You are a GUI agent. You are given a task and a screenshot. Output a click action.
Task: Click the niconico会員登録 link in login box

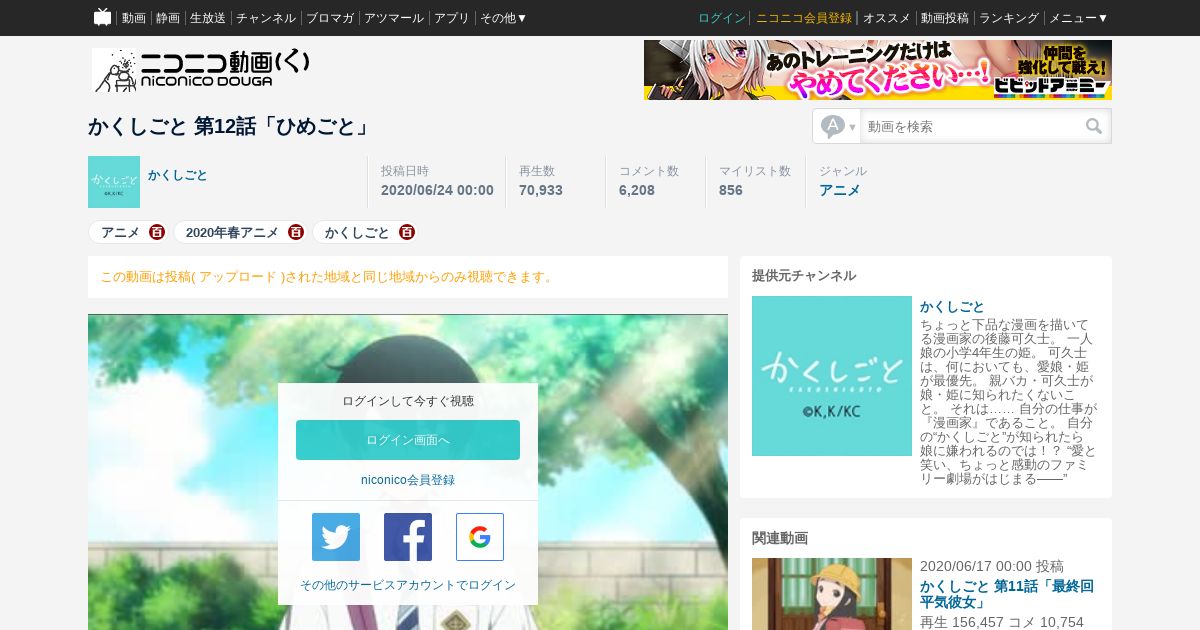(x=408, y=480)
